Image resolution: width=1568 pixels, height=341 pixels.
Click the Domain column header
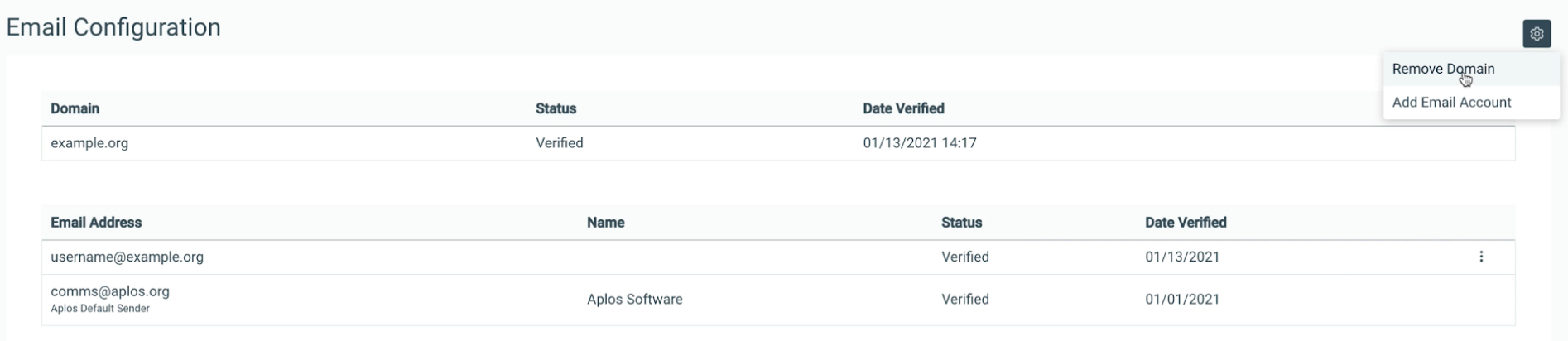(x=75, y=108)
